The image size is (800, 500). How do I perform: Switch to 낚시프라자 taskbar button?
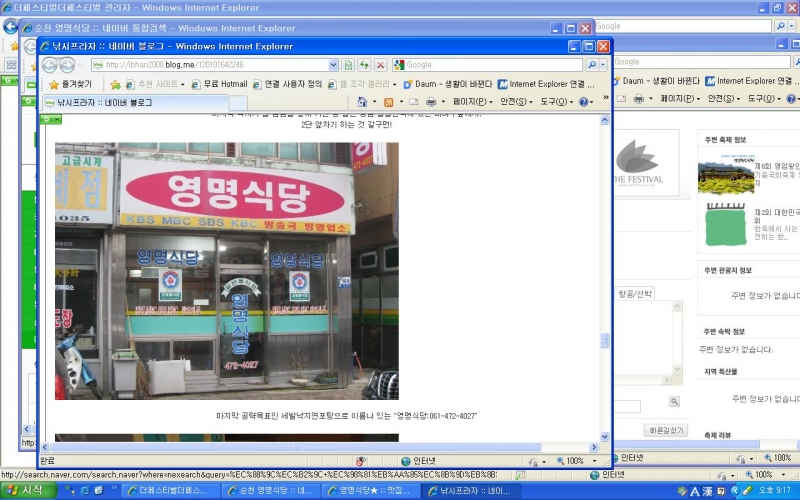point(470,491)
